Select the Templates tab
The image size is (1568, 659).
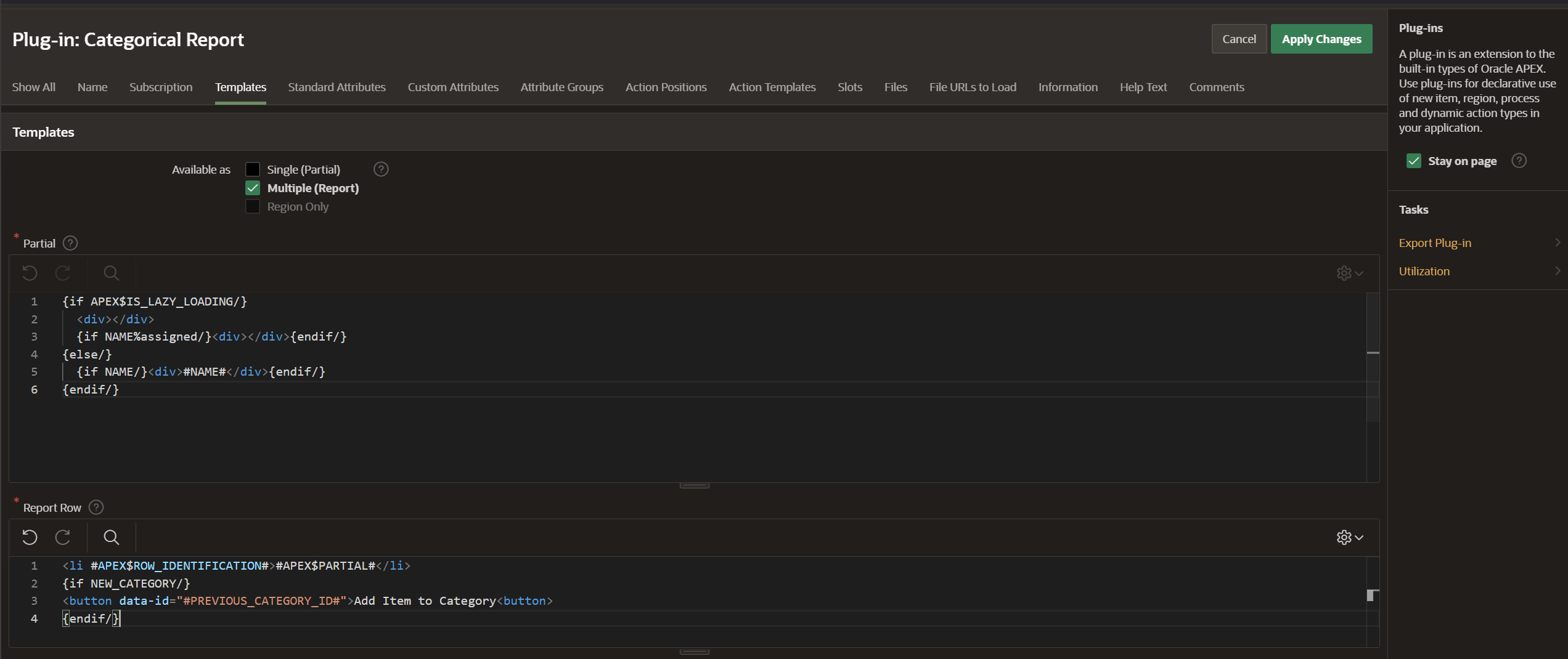click(240, 87)
